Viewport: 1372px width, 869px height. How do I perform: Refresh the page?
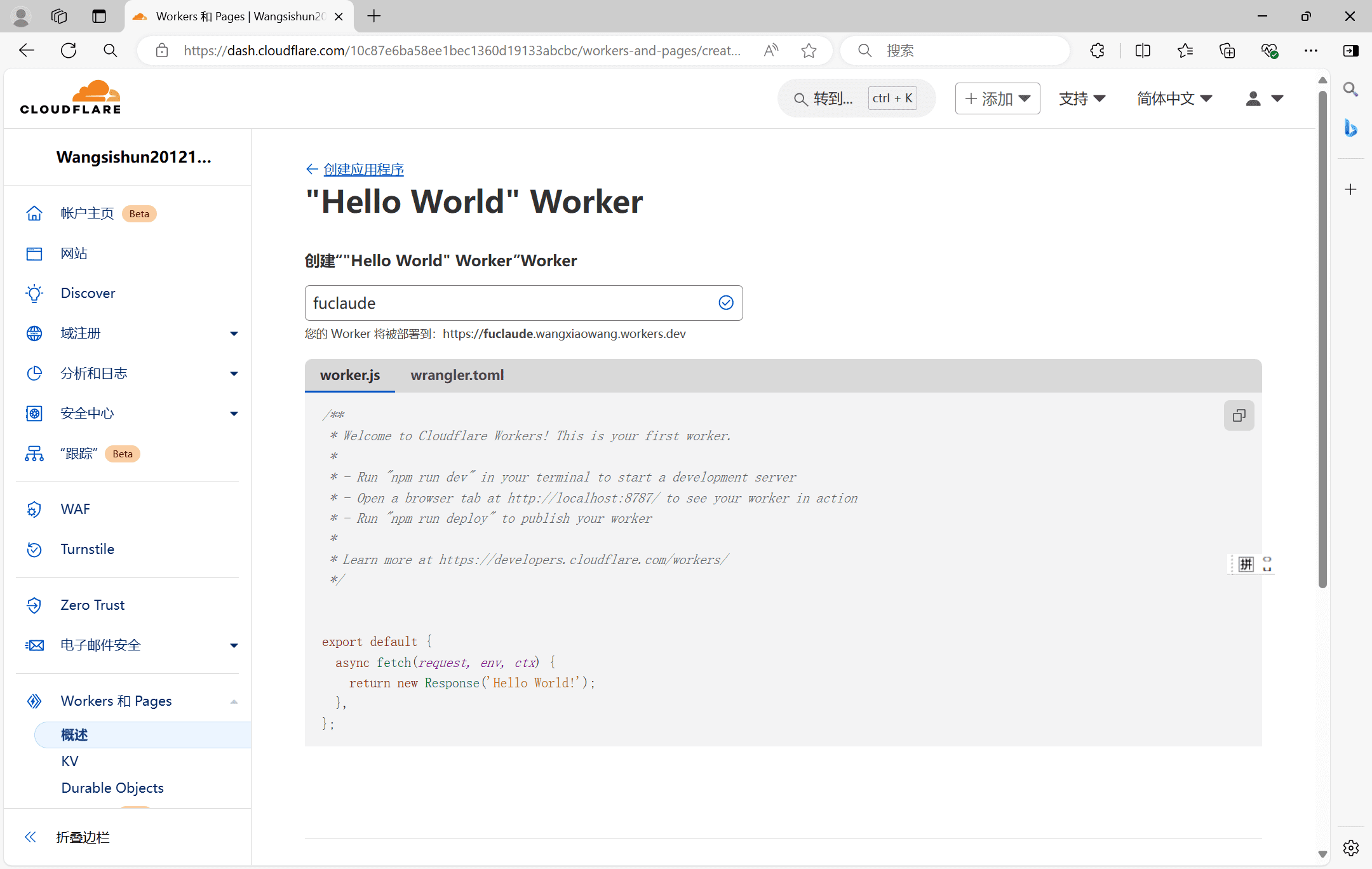tap(69, 51)
